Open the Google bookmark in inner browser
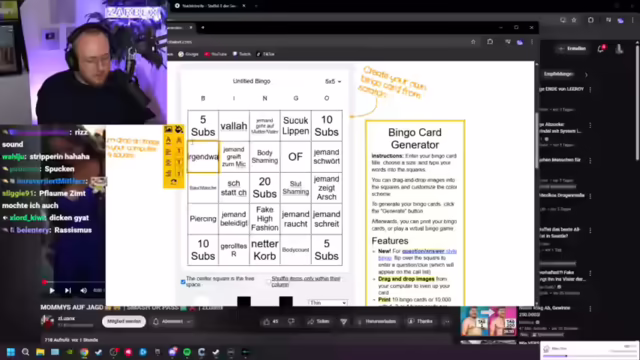640x360 pixels. [x=188, y=54]
